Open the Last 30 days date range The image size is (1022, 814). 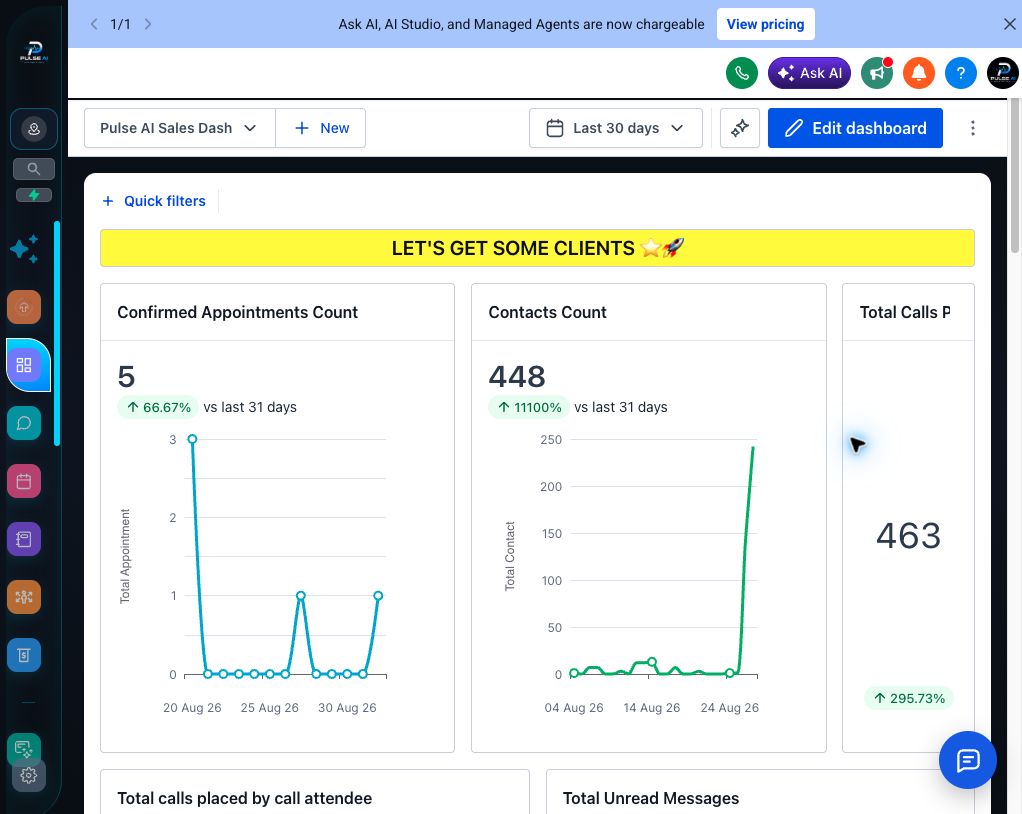coord(615,128)
